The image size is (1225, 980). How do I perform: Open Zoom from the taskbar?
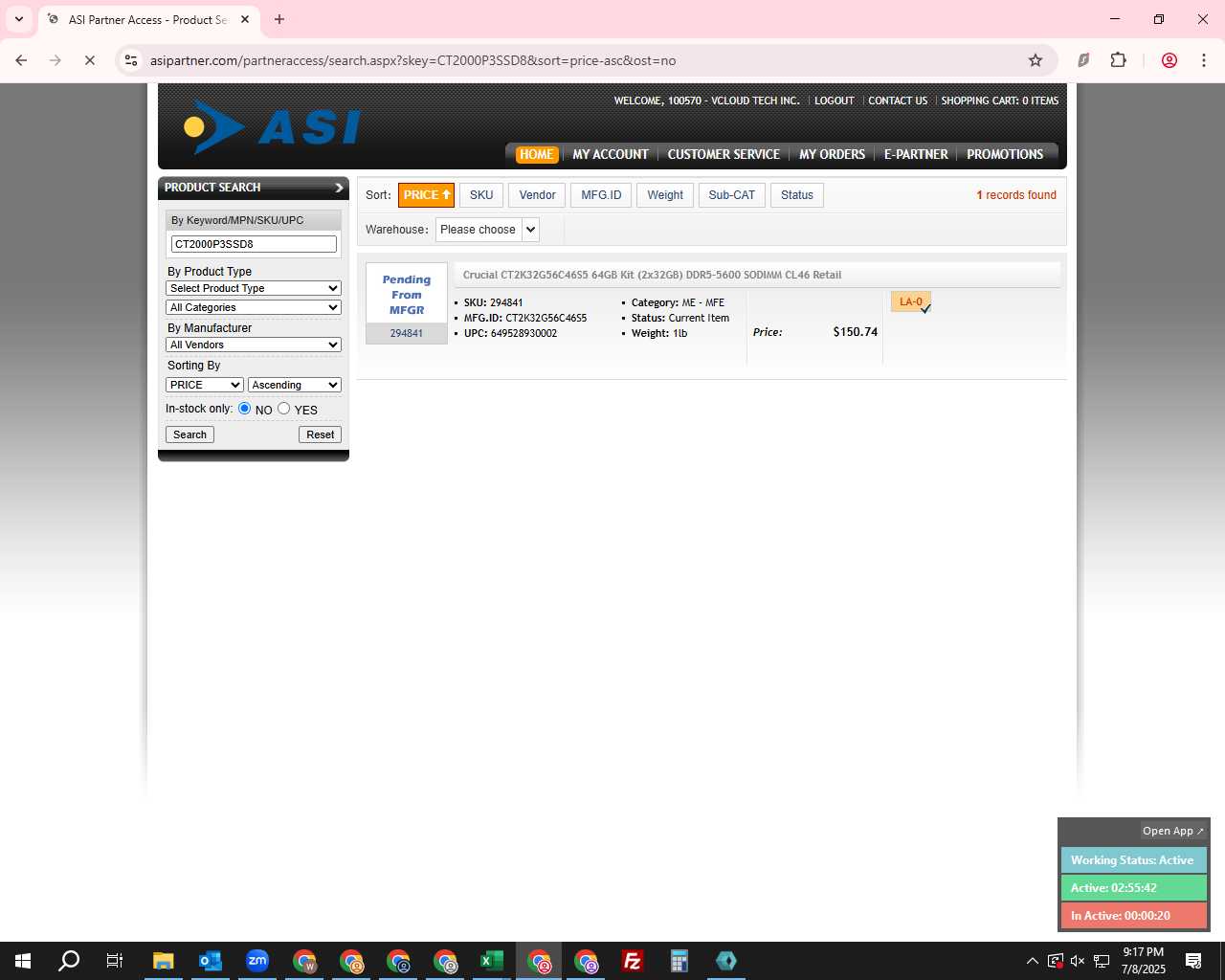tap(257, 961)
